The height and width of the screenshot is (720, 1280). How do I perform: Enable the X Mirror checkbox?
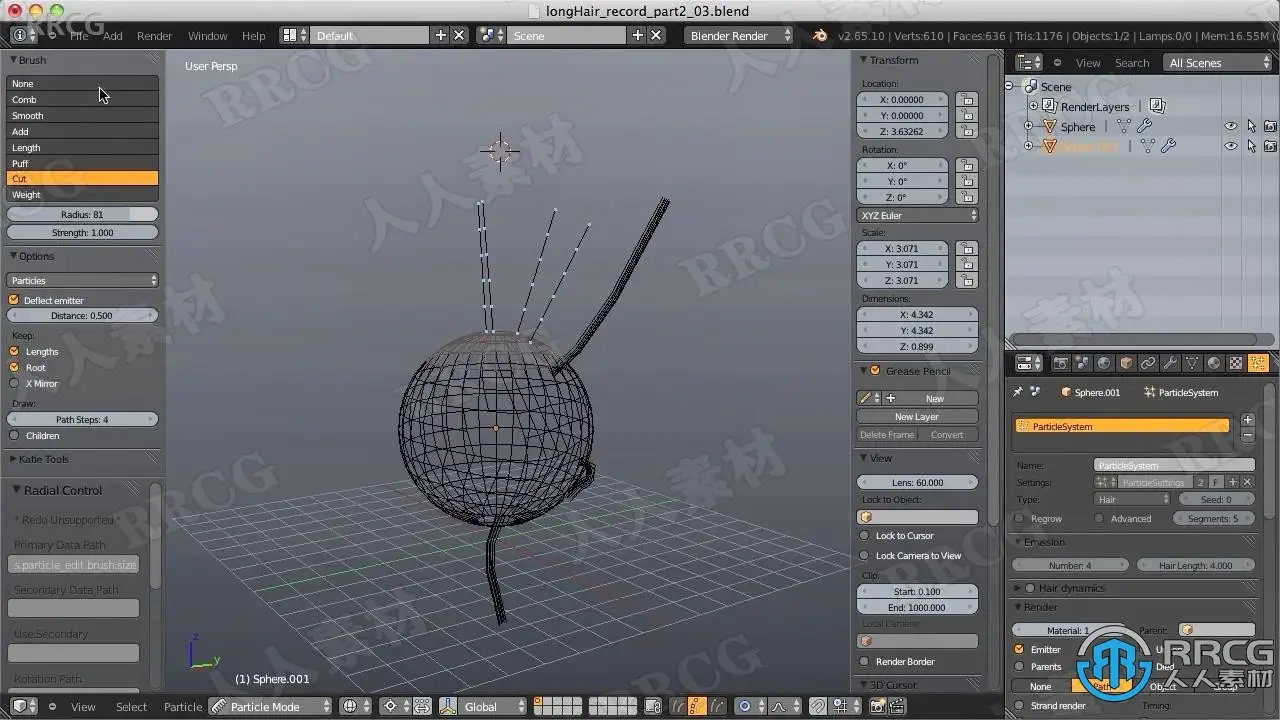click(14, 383)
